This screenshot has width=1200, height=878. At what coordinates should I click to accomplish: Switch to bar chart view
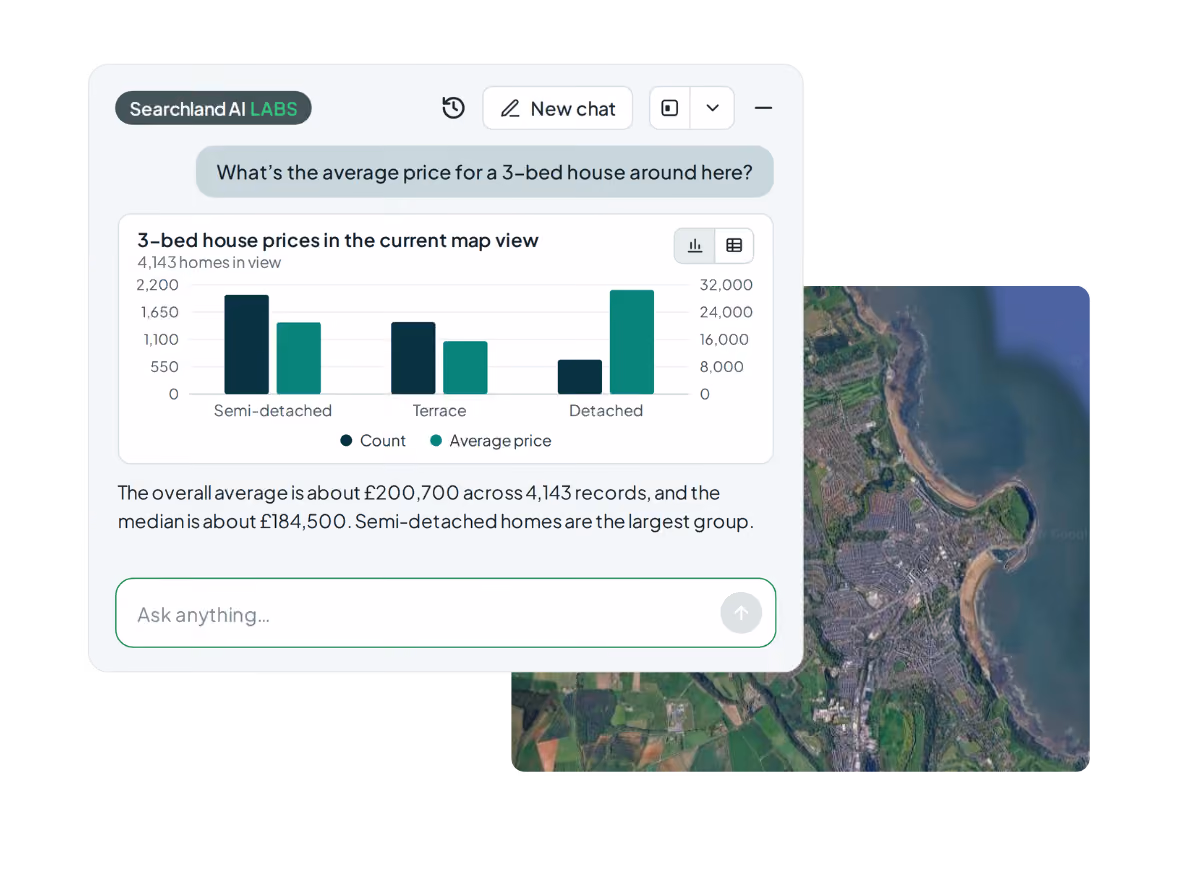pos(695,245)
